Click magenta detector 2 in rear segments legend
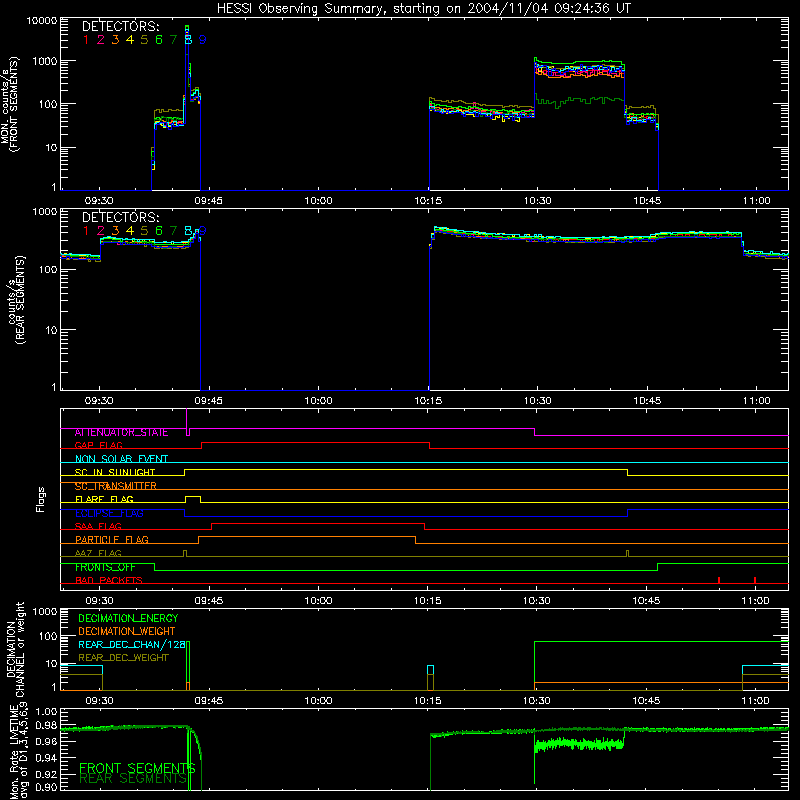This screenshot has height=800, width=800. 101,231
